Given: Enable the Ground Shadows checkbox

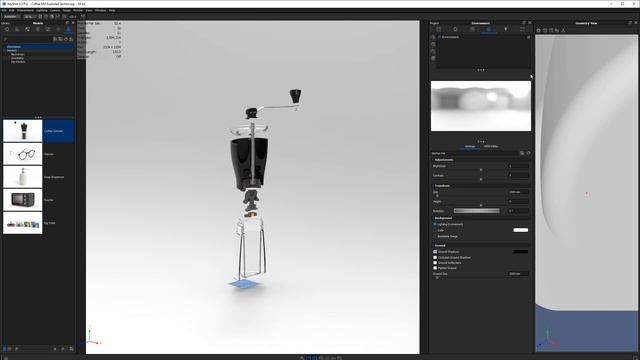Looking at the screenshot, I should pos(435,252).
